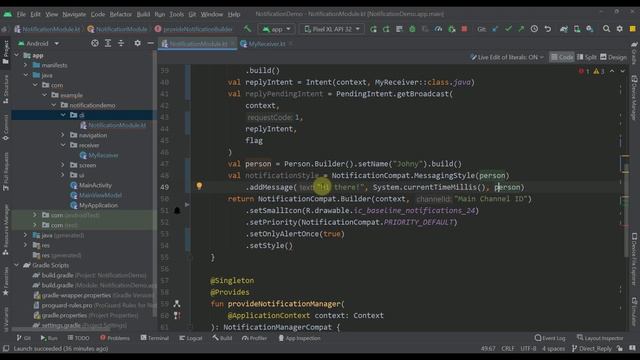640x360 pixels.
Task: Expand the screen package
Action: (x=63, y=165)
